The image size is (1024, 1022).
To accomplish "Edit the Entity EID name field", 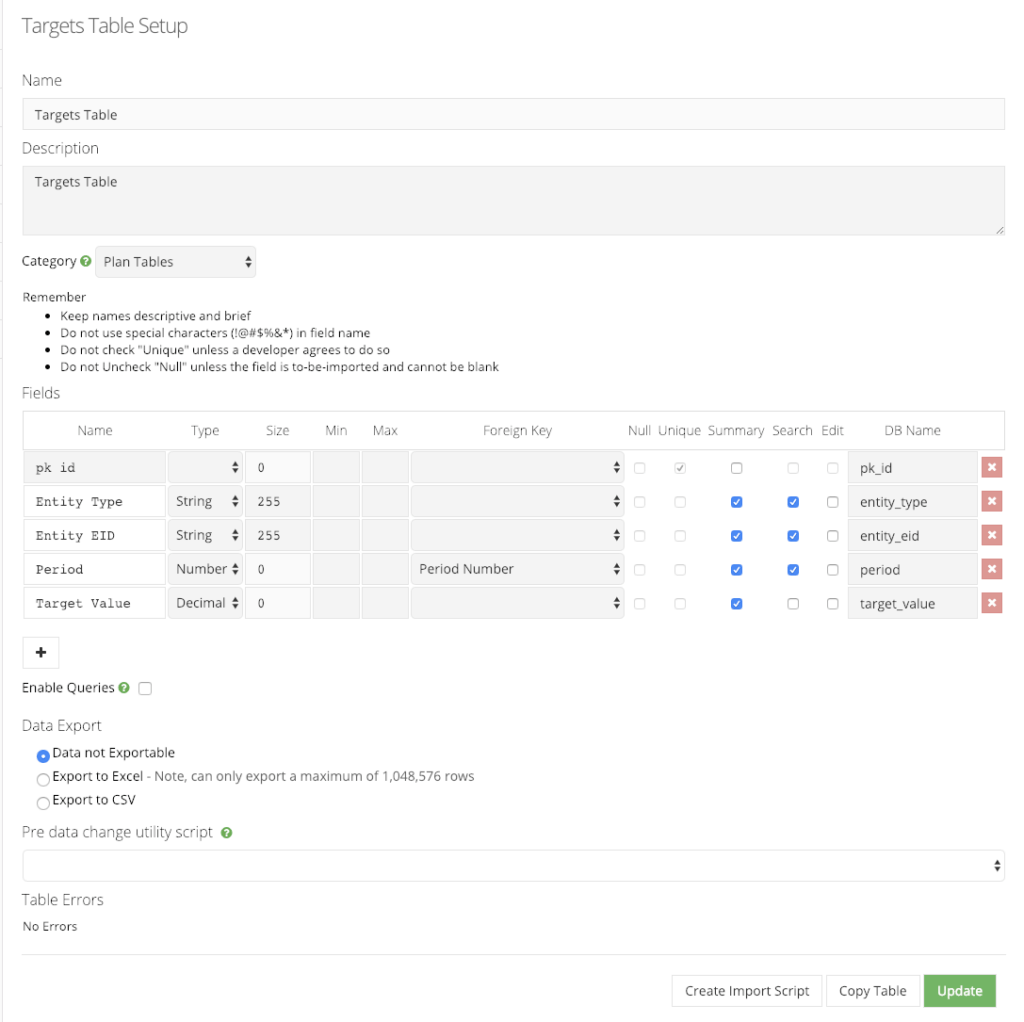I will (x=95, y=535).
